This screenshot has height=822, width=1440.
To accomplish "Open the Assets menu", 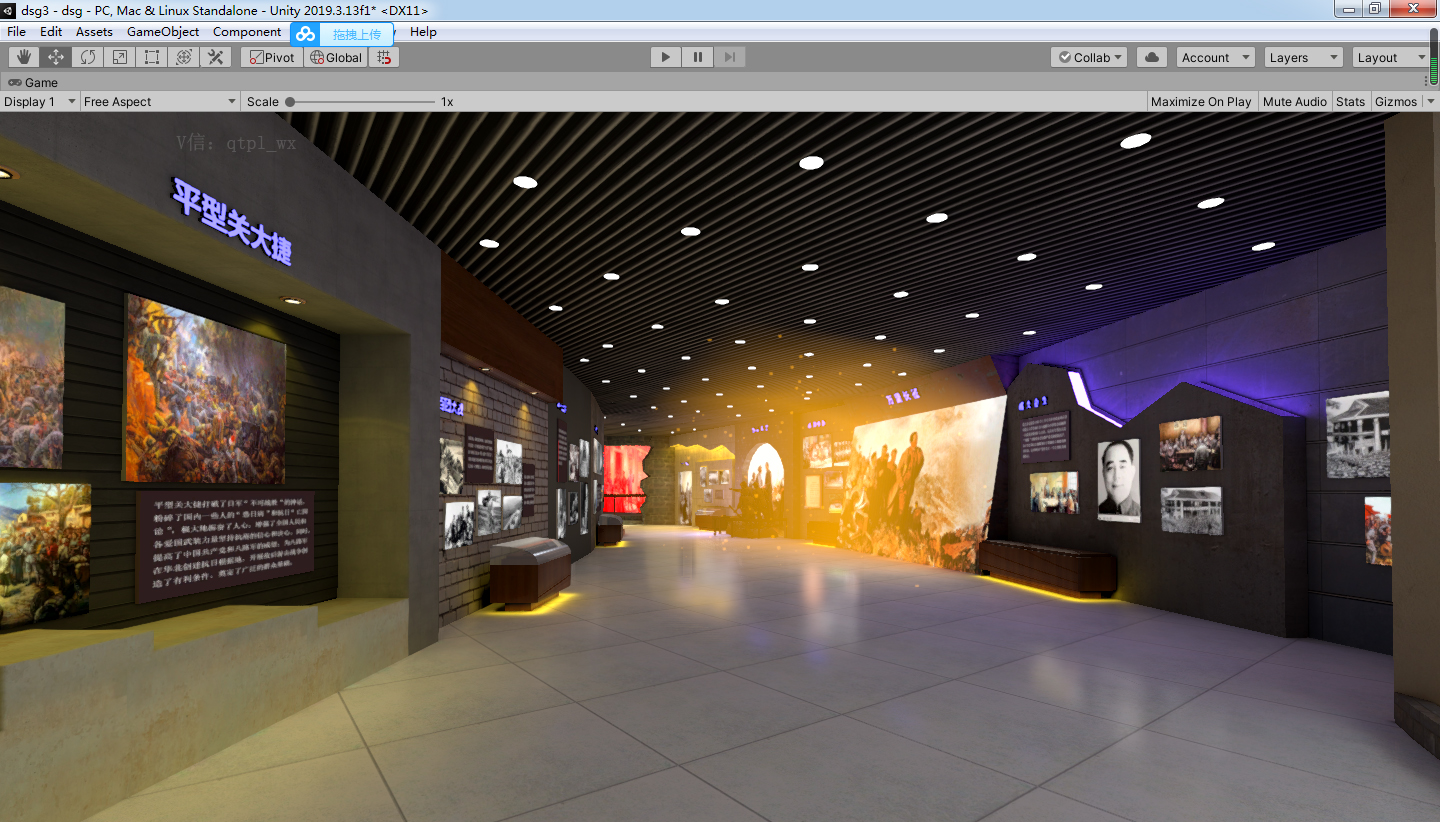I will [94, 32].
